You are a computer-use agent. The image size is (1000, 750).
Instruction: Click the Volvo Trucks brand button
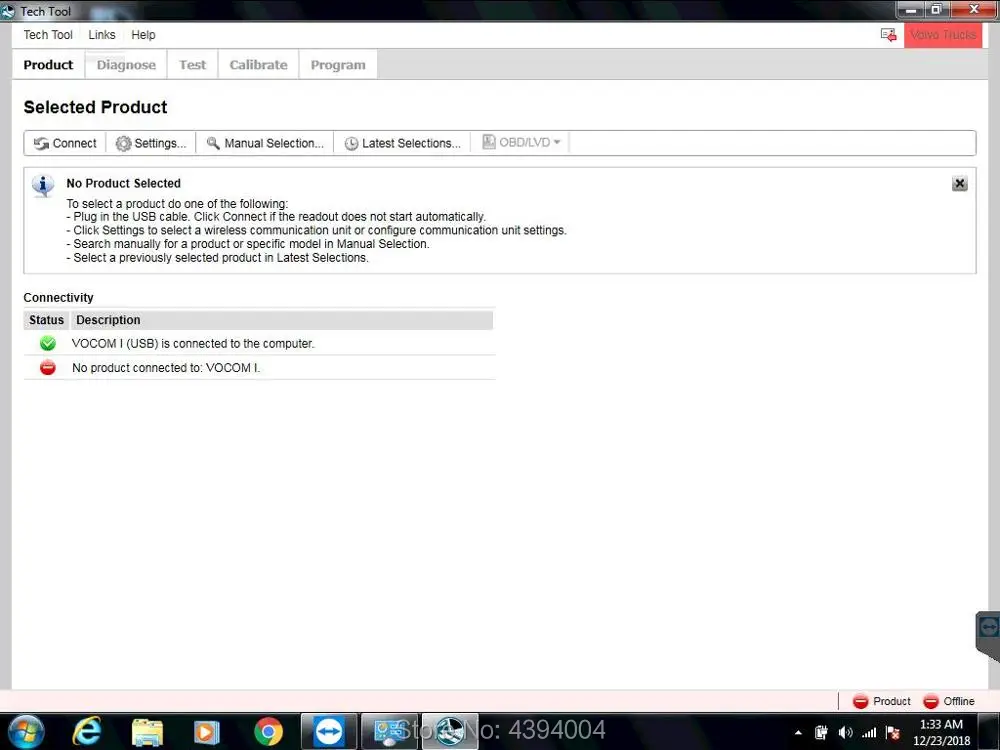[x=943, y=35]
